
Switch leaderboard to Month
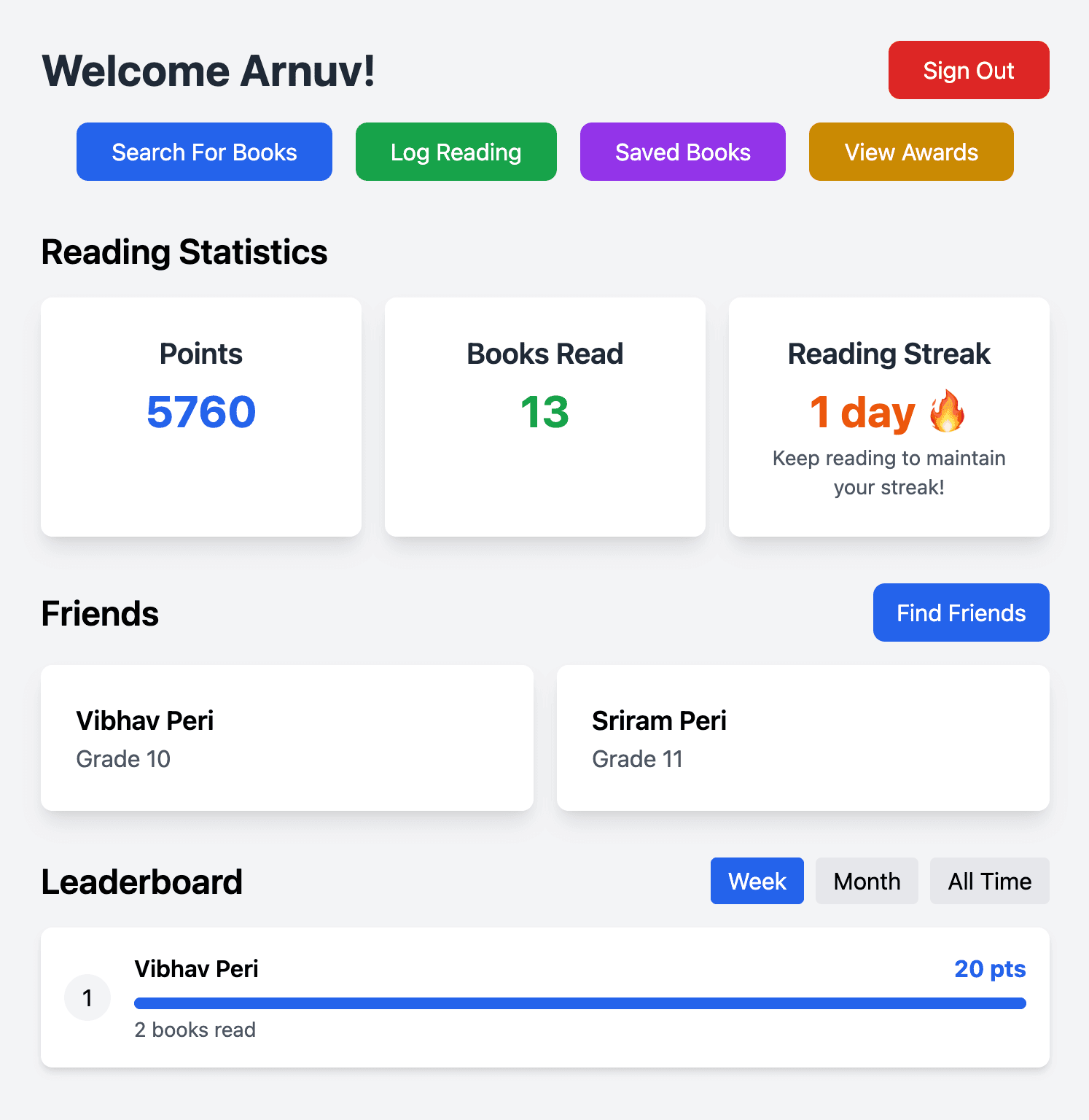(867, 881)
